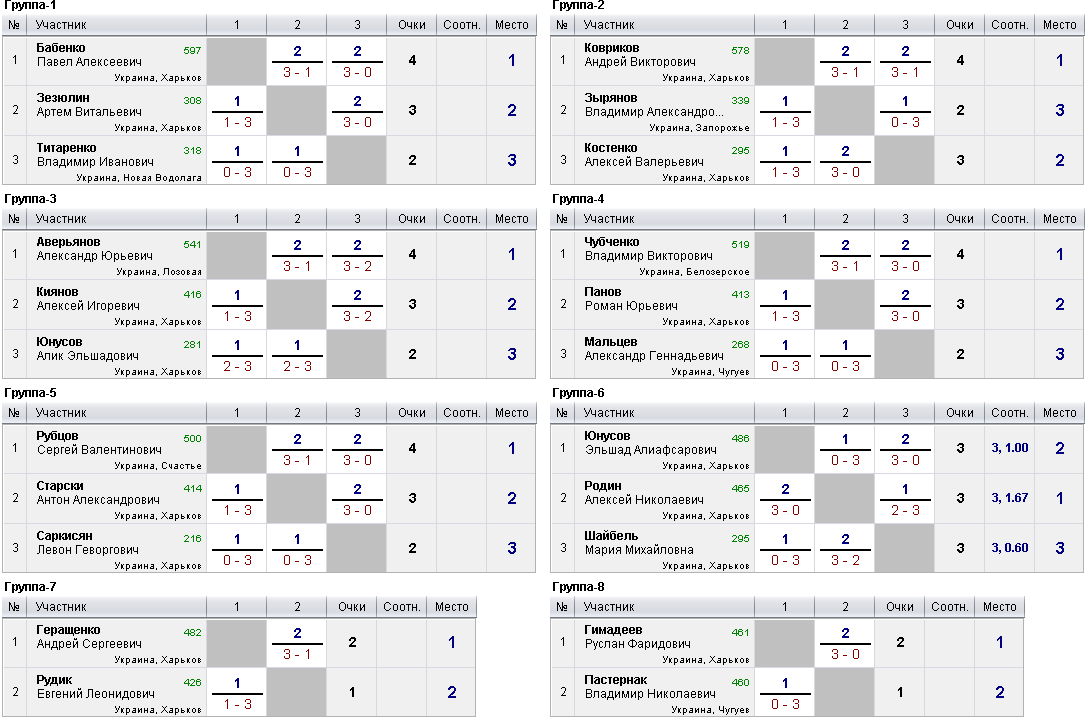Click Родин's ratio value 3, 1.67
The height and width of the screenshot is (721, 1091).
(1009, 498)
